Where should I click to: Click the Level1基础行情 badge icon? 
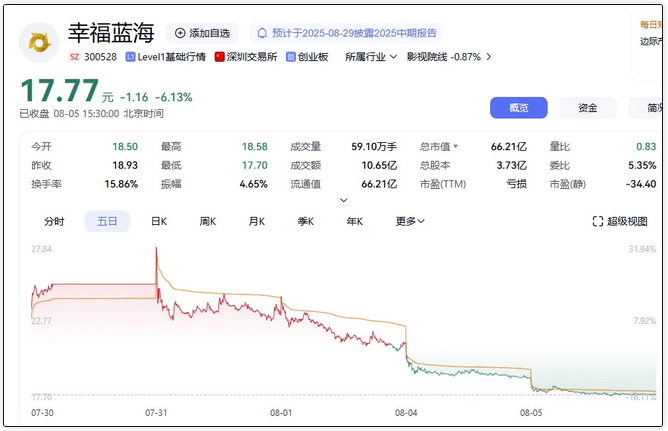click(131, 57)
